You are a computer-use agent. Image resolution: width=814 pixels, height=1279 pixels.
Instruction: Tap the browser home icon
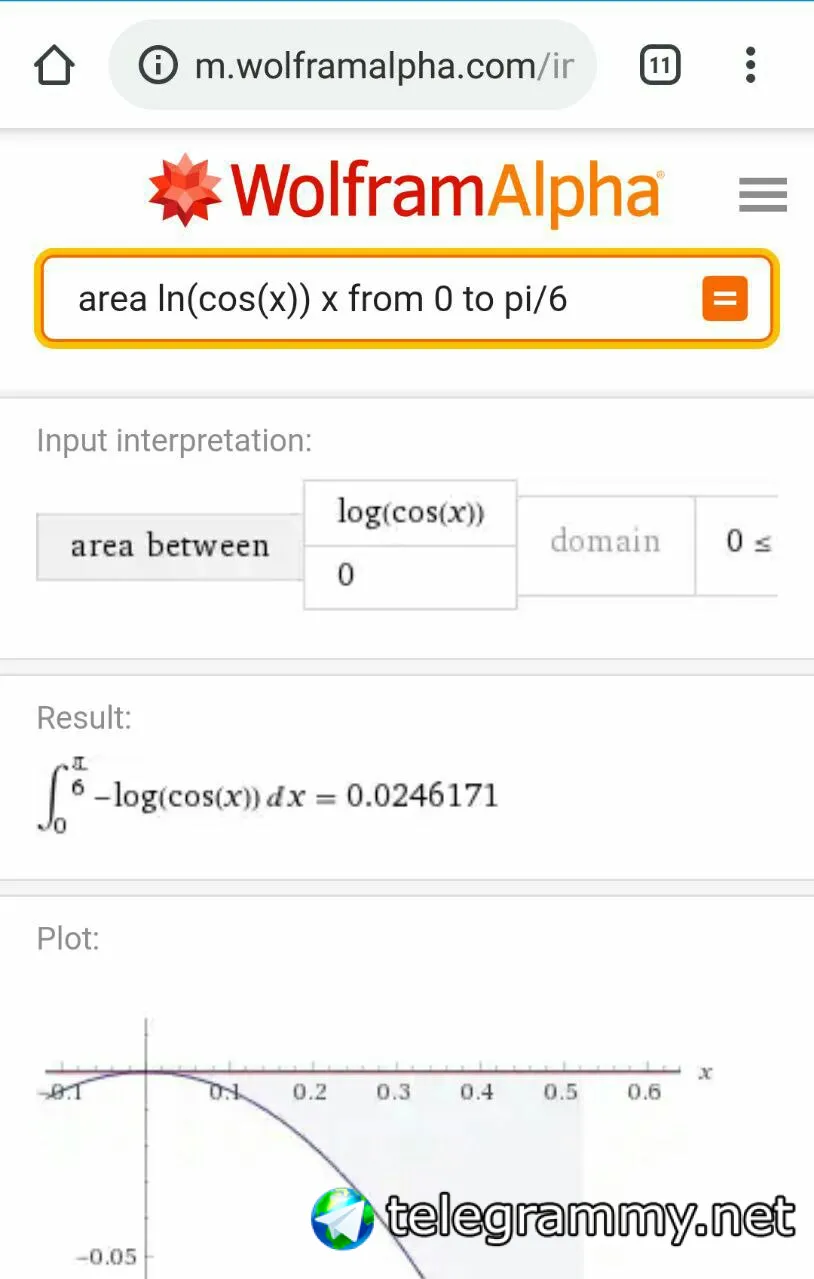tap(54, 66)
